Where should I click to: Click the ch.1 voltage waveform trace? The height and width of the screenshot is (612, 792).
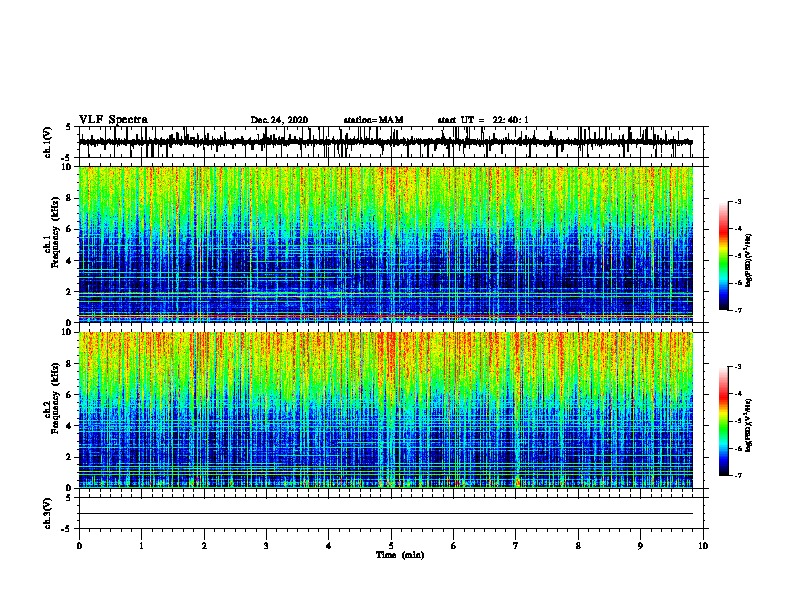click(385, 142)
